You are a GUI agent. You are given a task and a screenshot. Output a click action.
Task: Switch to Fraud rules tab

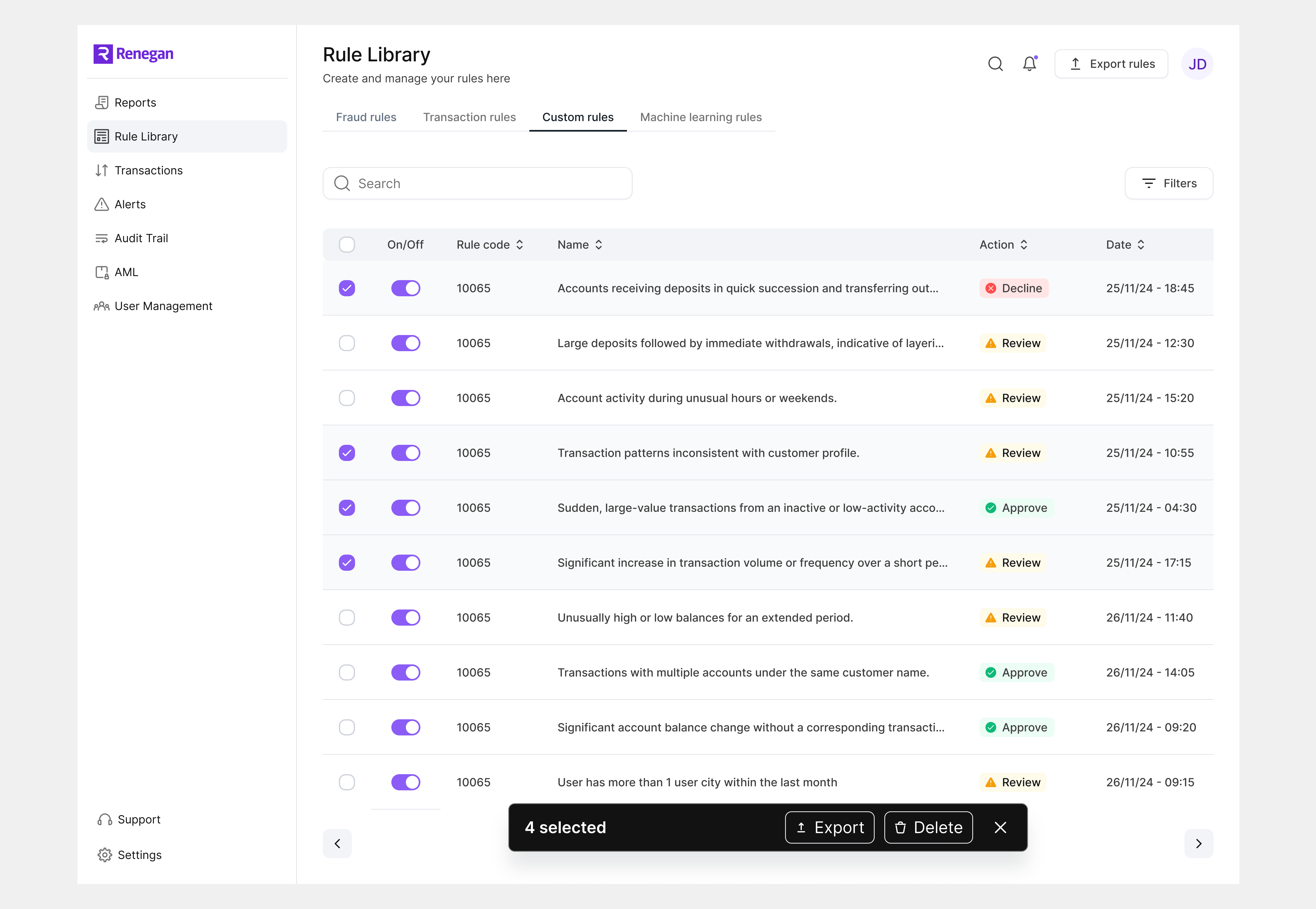[366, 117]
